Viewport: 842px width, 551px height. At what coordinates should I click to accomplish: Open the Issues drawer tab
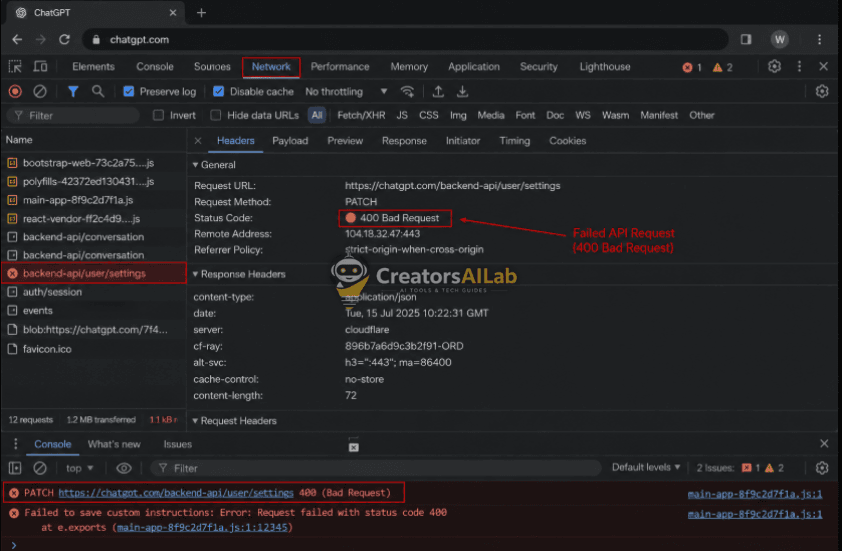pyautogui.click(x=178, y=444)
